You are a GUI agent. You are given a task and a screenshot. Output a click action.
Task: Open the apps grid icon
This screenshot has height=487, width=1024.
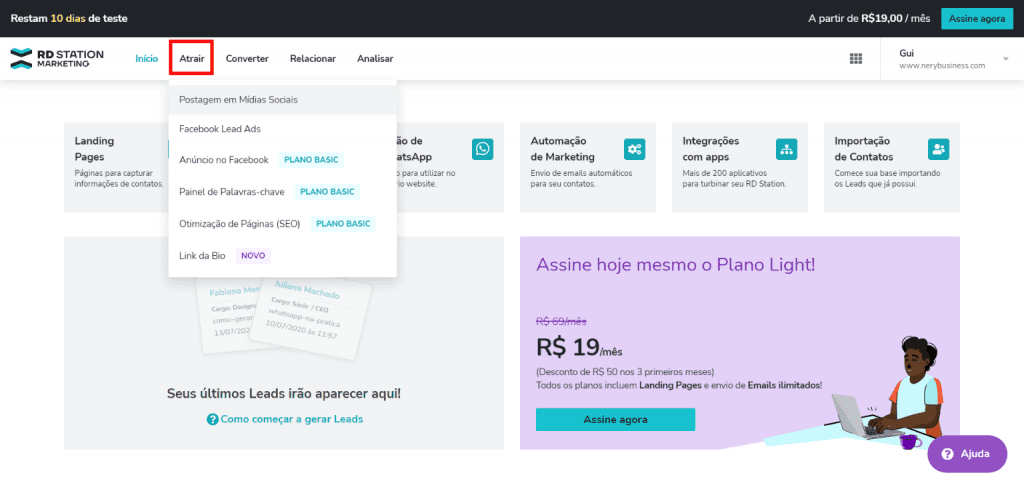point(856,59)
